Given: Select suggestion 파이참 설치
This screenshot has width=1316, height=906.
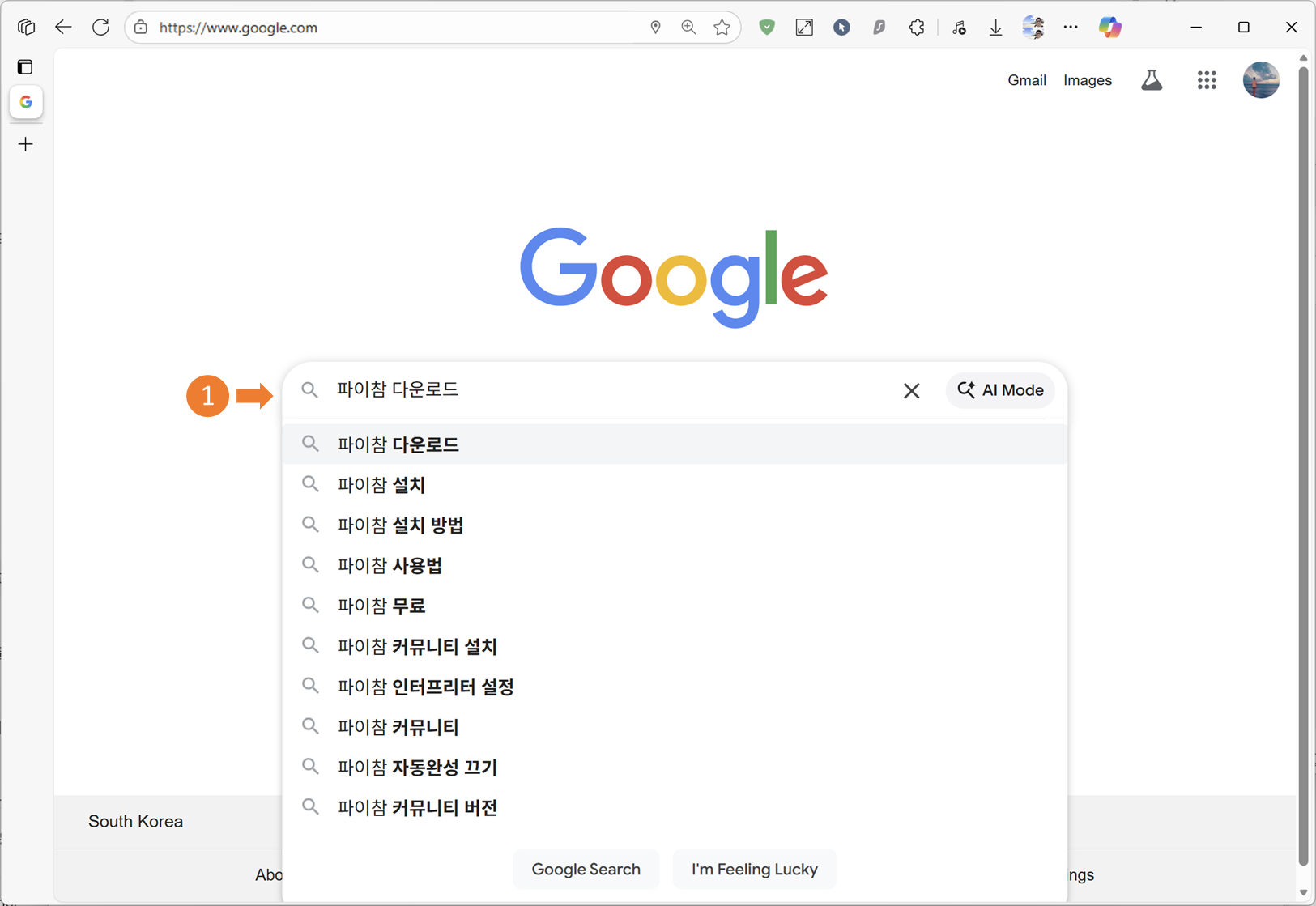Looking at the screenshot, I should click(675, 485).
